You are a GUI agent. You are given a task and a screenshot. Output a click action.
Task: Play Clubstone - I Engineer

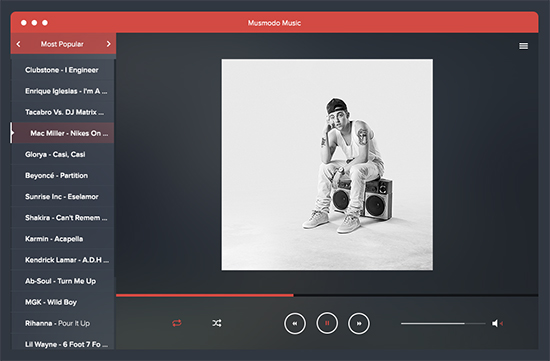[62, 70]
